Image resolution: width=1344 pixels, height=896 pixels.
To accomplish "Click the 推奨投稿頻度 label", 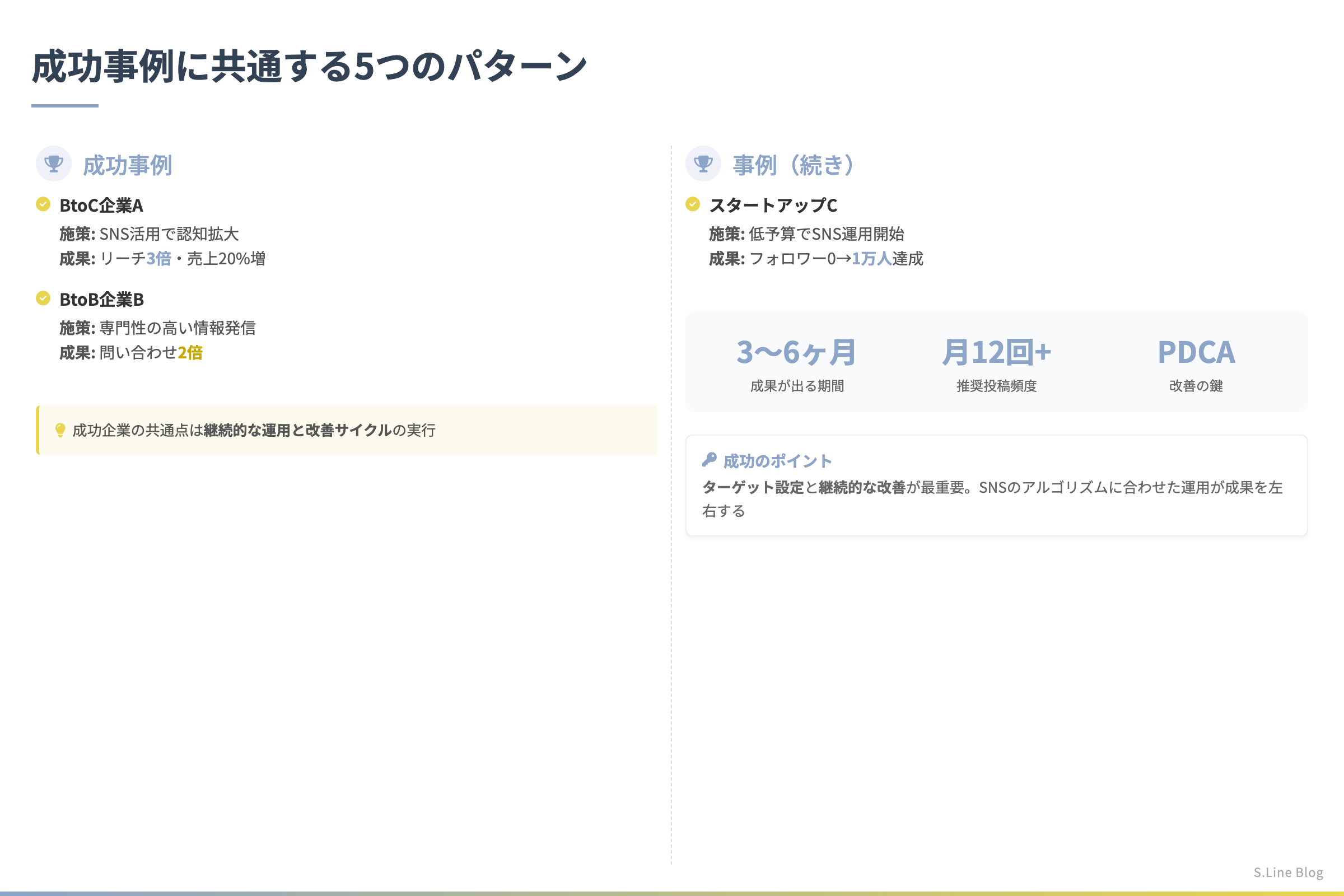I will pos(997,386).
